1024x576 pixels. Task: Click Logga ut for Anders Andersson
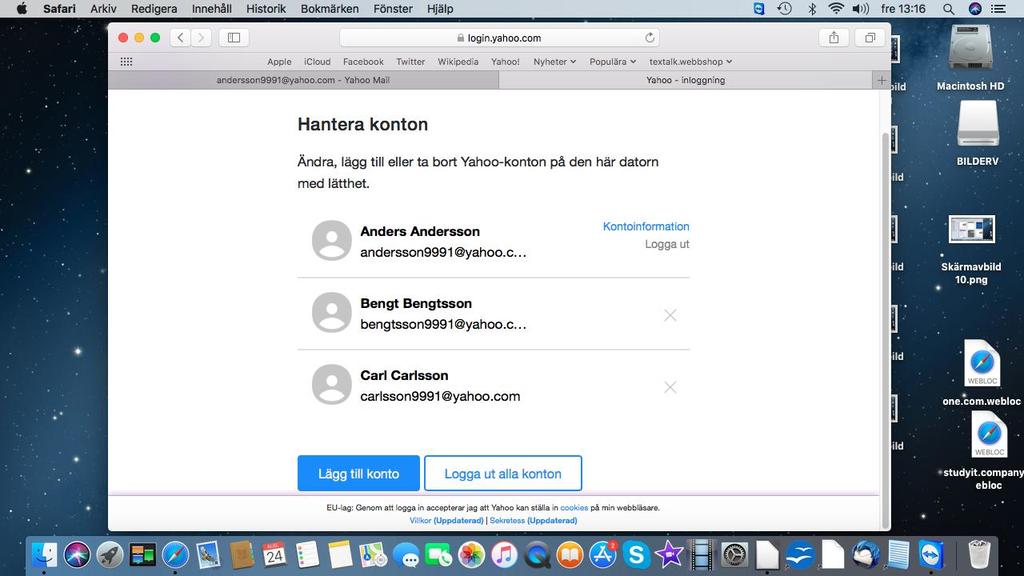point(667,244)
